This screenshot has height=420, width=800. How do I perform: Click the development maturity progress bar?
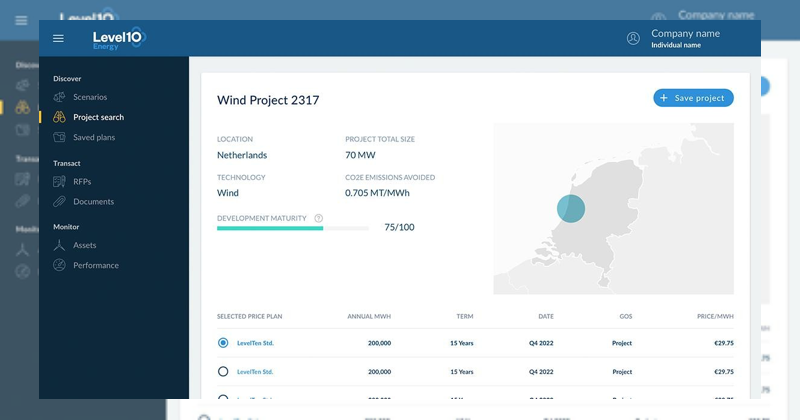tap(292, 228)
